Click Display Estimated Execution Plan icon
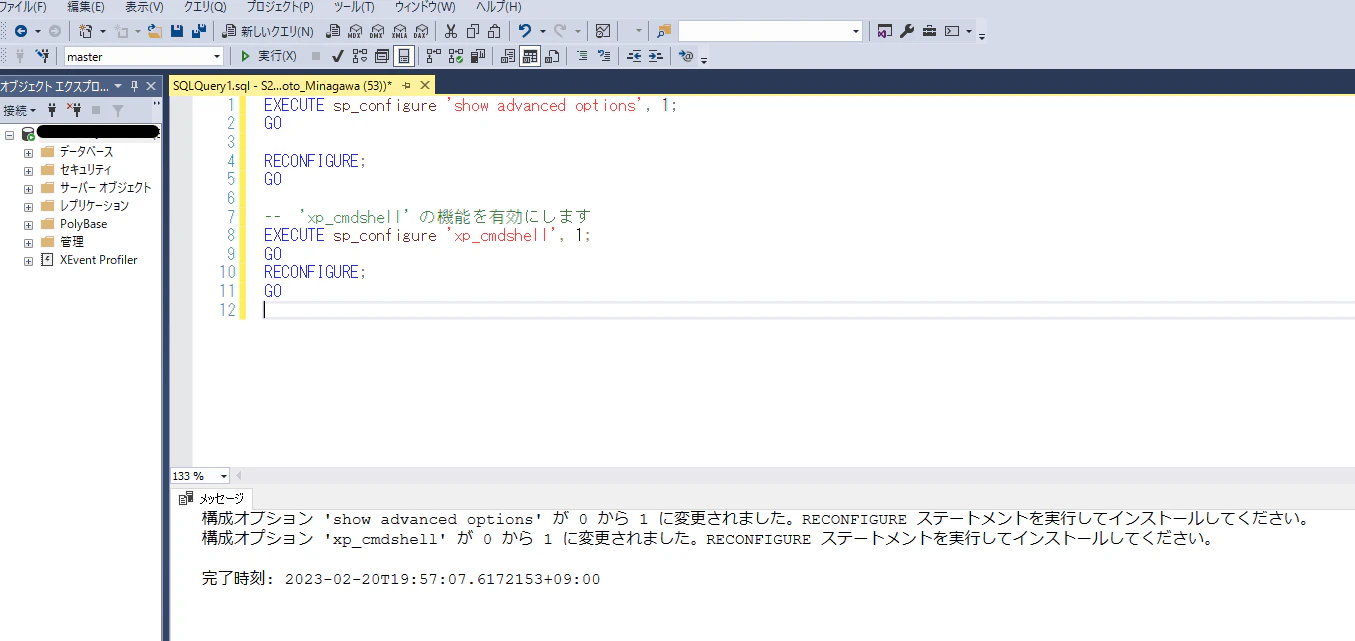The width and height of the screenshot is (1355, 641). click(360, 56)
